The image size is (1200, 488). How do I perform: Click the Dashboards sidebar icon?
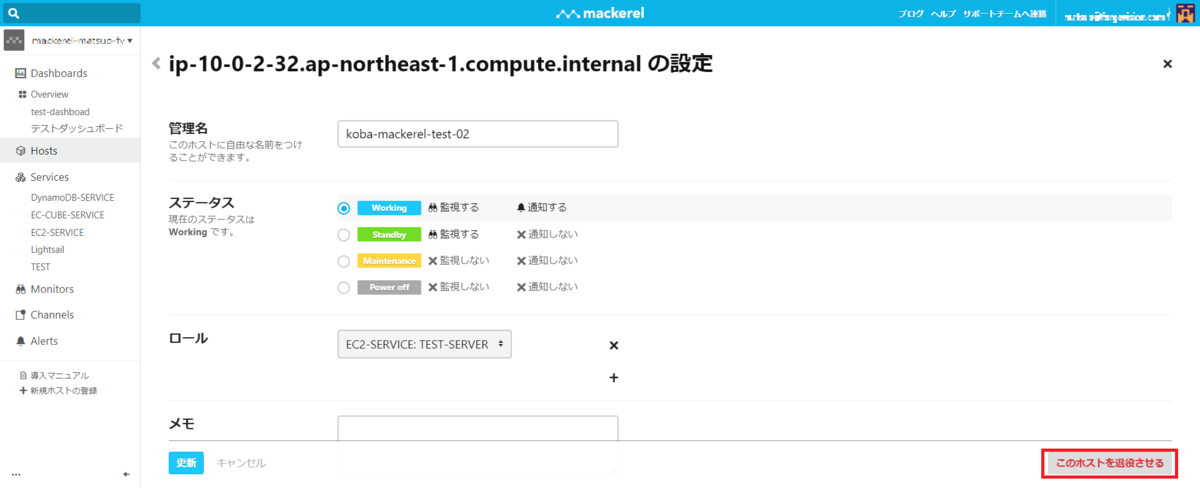[20, 73]
